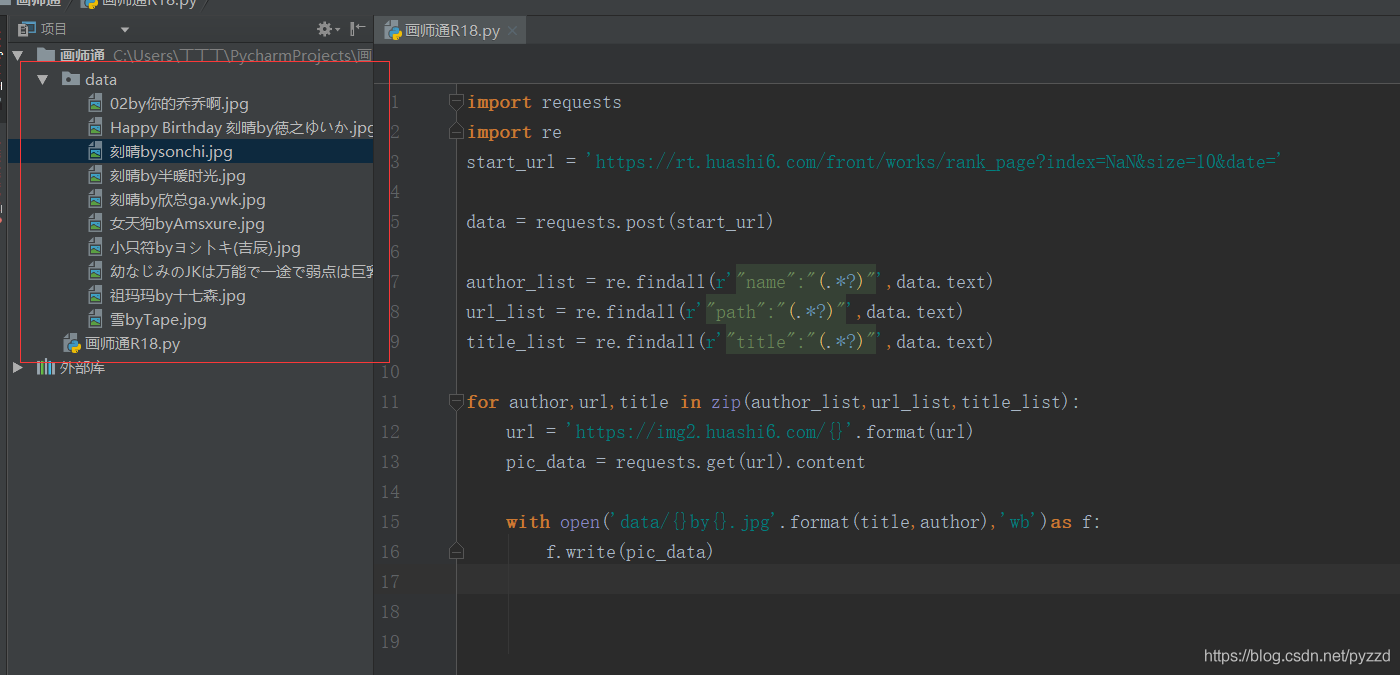Select 刻晴by欣总ga.ywk.jpg in the tree

(x=187, y=199)
